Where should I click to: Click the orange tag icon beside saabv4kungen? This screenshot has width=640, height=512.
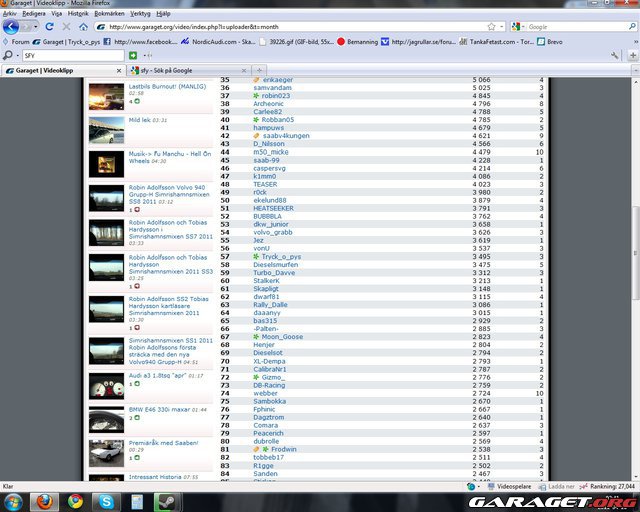tap(256, 136)
